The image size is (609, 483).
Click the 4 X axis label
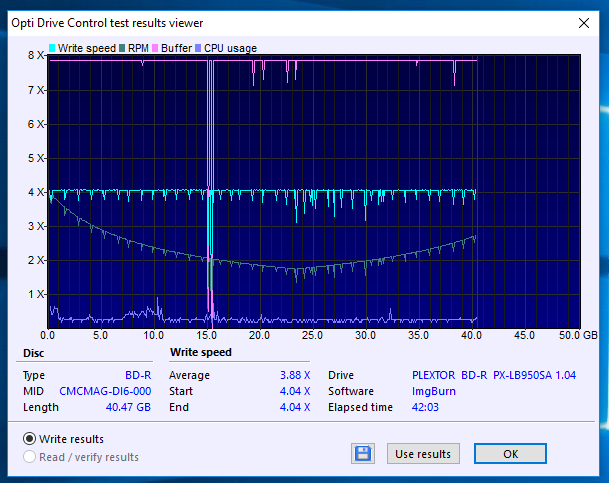(36, 192)
